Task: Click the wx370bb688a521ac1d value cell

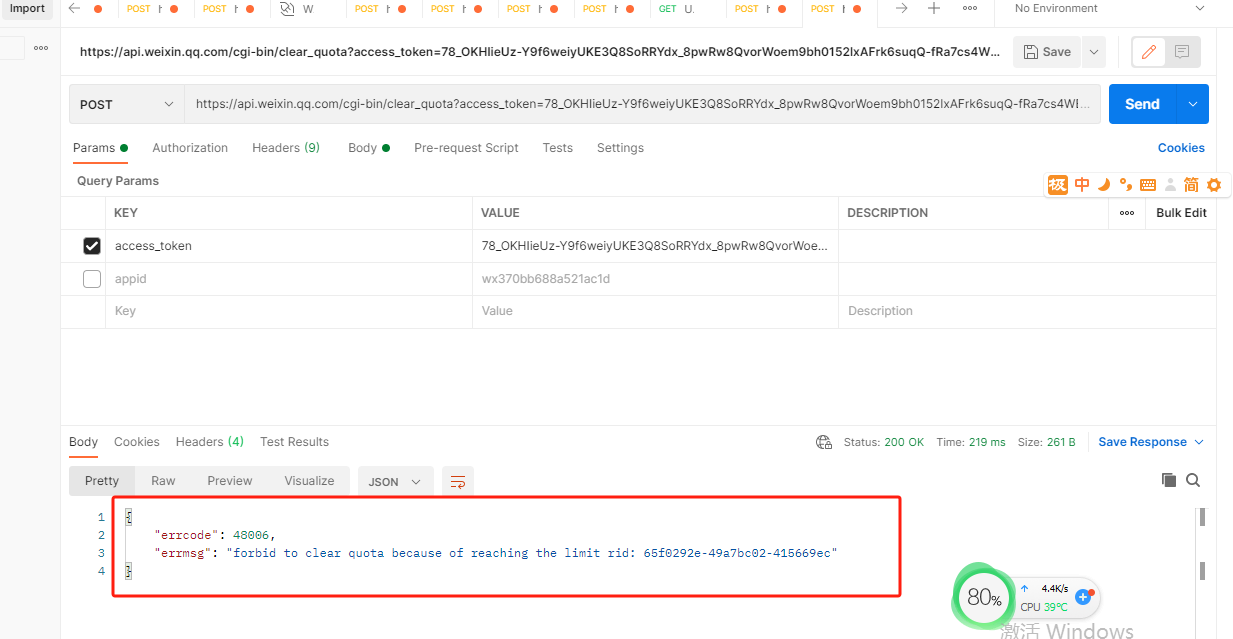Action: (655, 279)
